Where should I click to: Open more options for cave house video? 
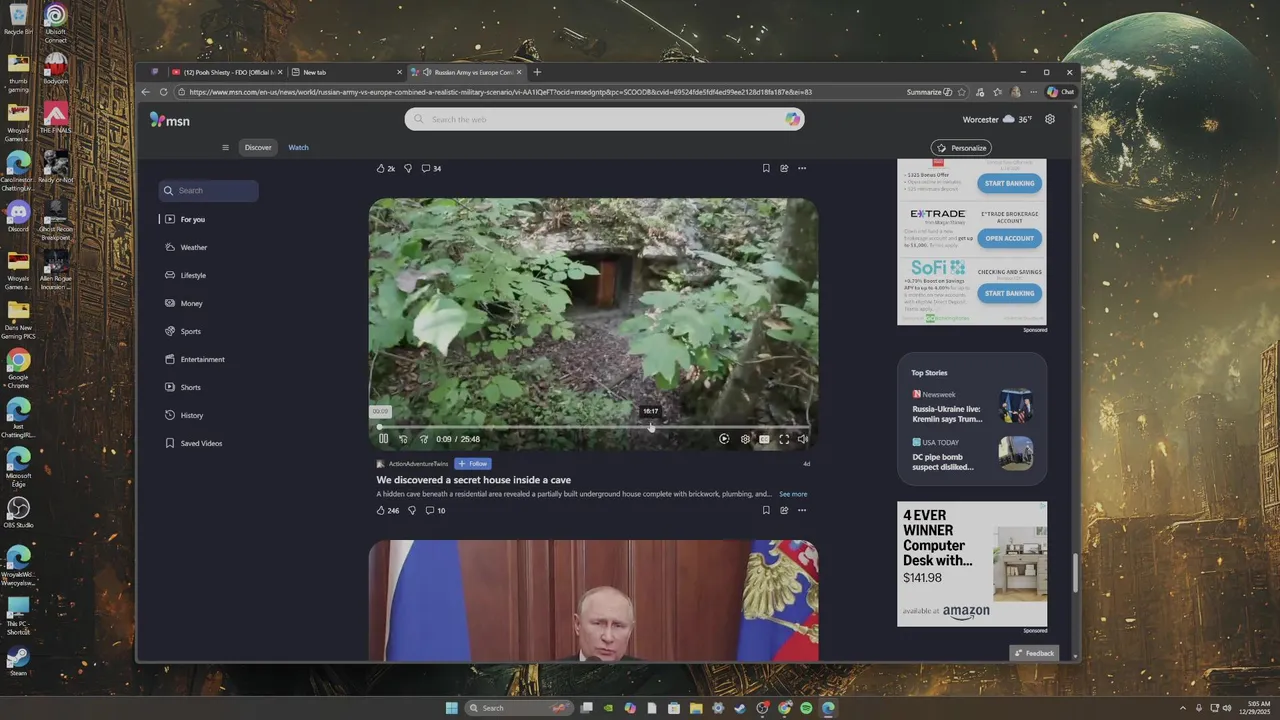tap(802, 510)
